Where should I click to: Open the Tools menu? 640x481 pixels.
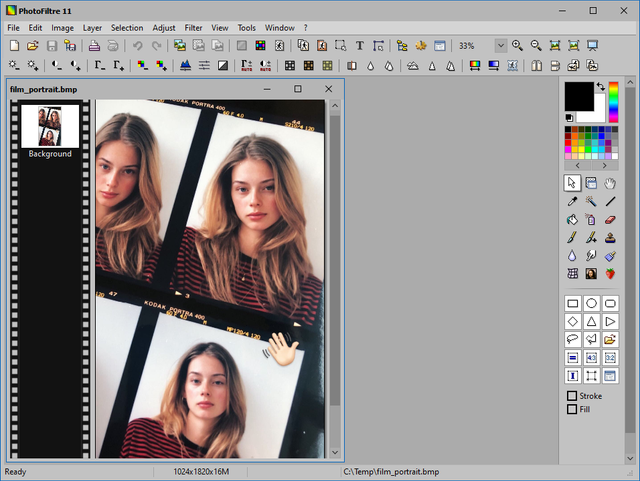point(247,28)
